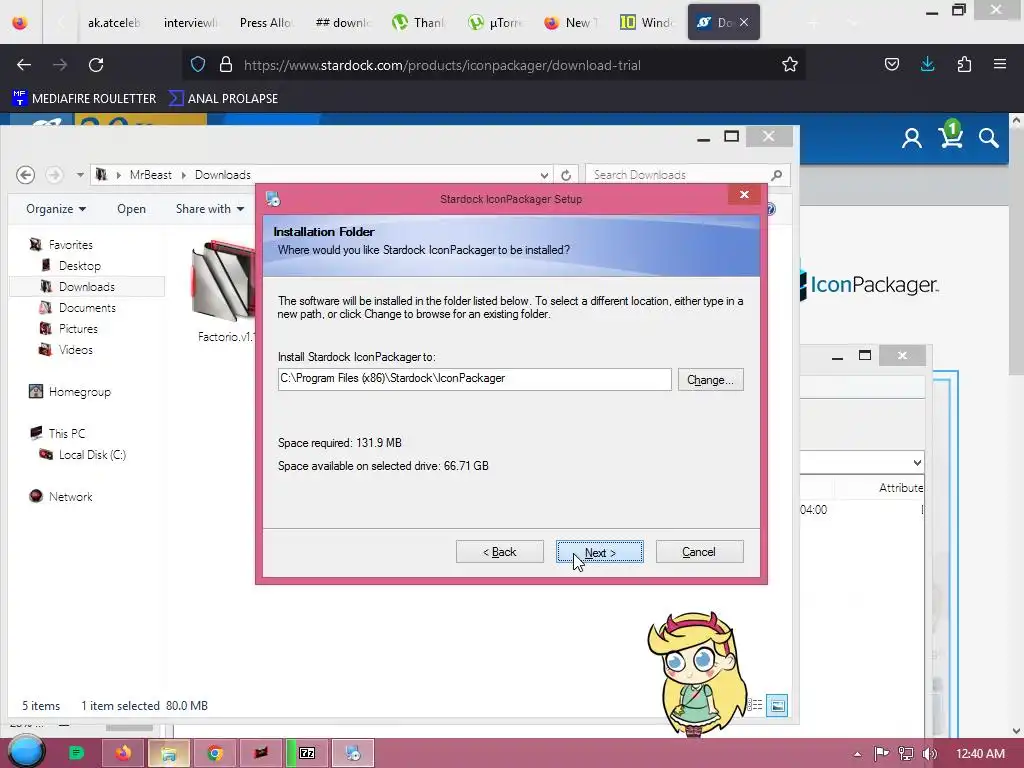
Task: Open the Pocket save icon
Action: pyautogui.click(x=891, y=64)
